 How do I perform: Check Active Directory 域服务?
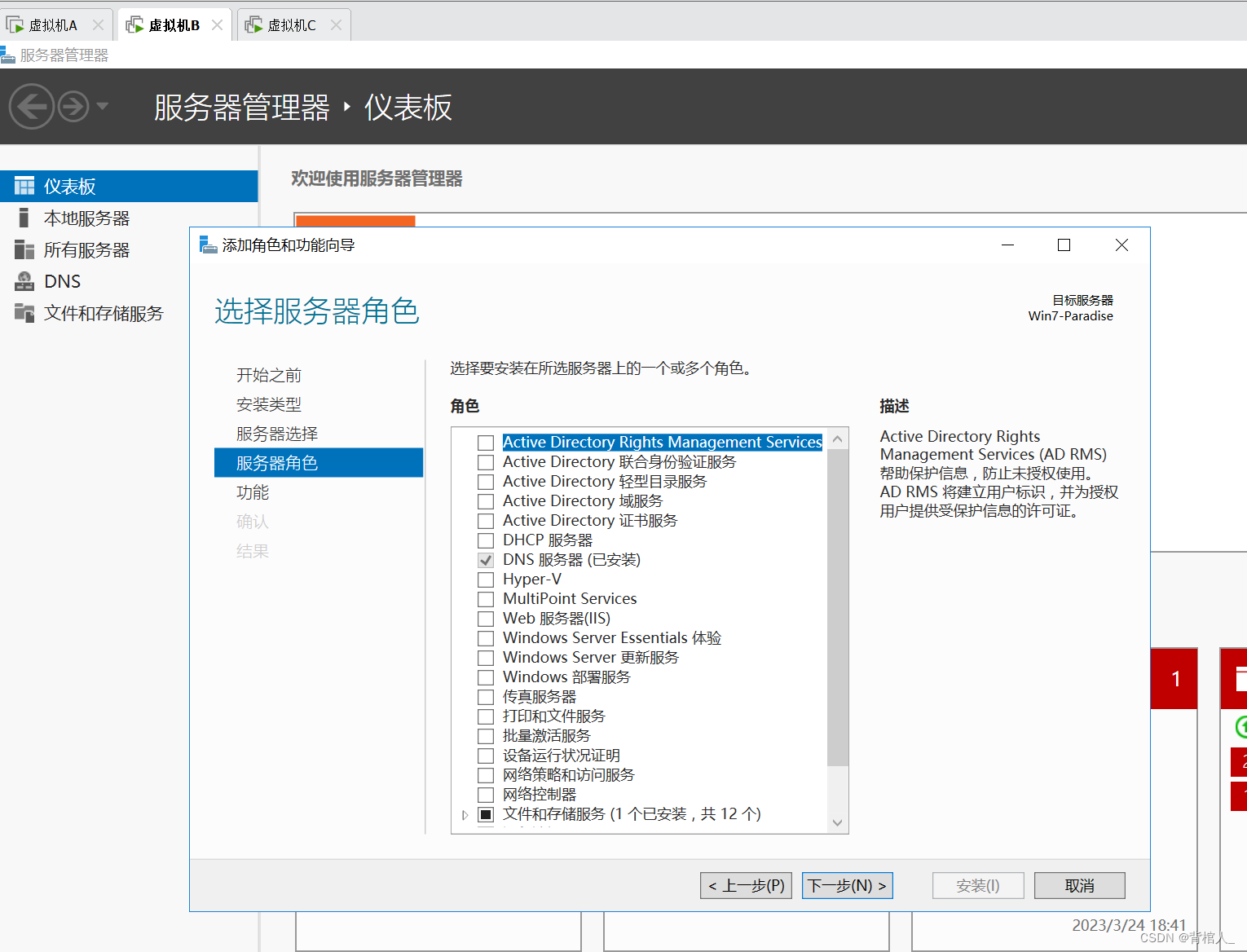coord(486,501)
